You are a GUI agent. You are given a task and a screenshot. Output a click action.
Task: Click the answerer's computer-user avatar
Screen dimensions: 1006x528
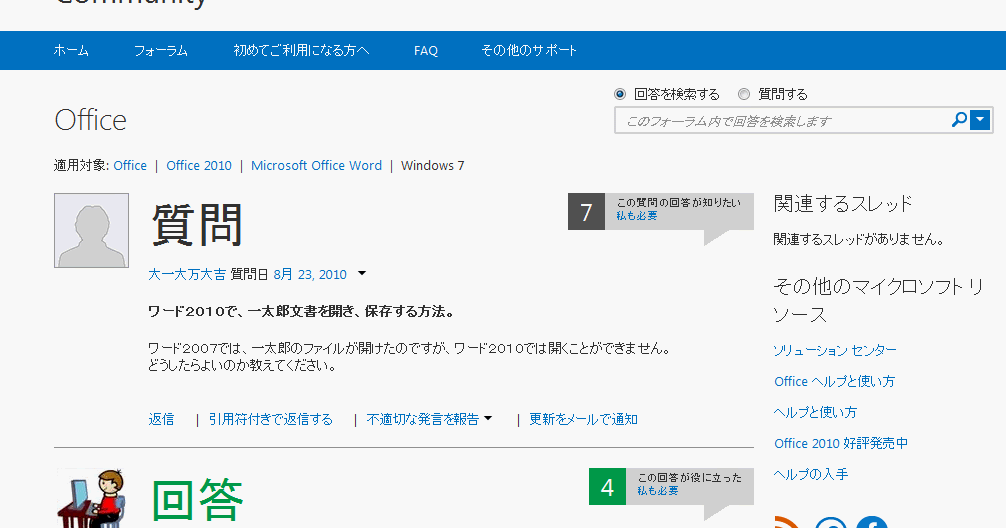tap(91, 498)
